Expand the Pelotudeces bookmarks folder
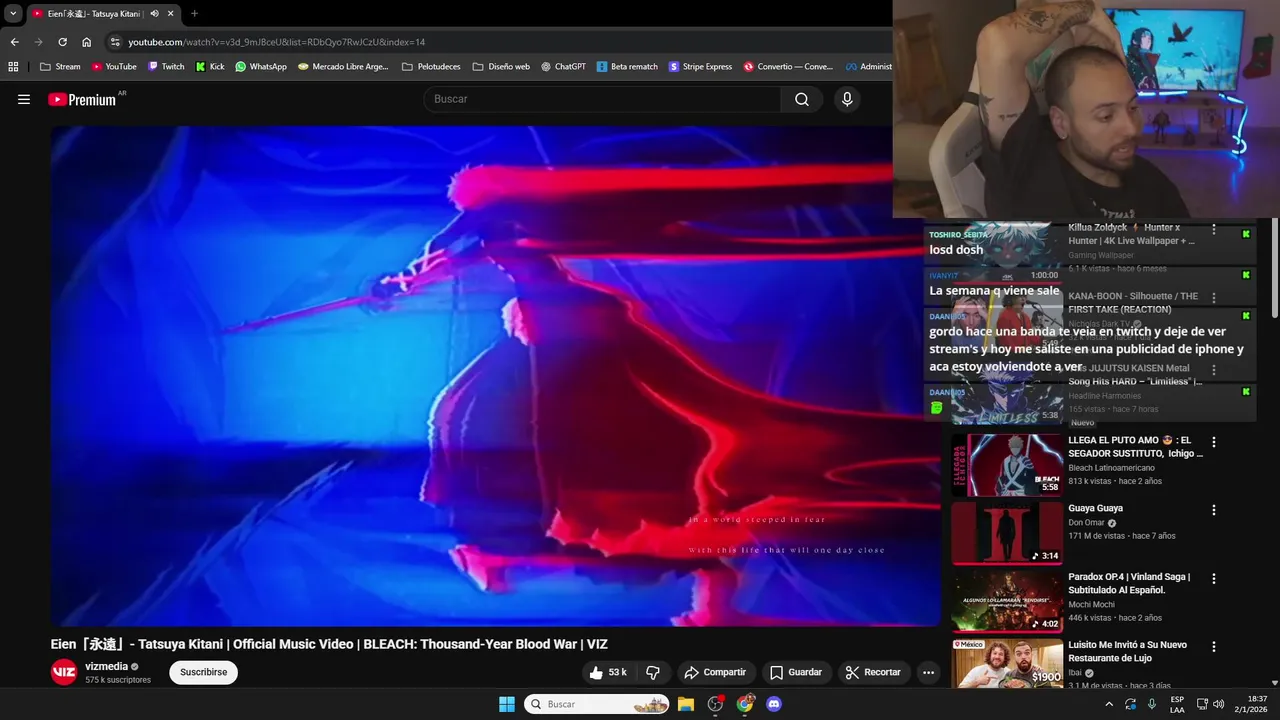 (x=431, y=67)
